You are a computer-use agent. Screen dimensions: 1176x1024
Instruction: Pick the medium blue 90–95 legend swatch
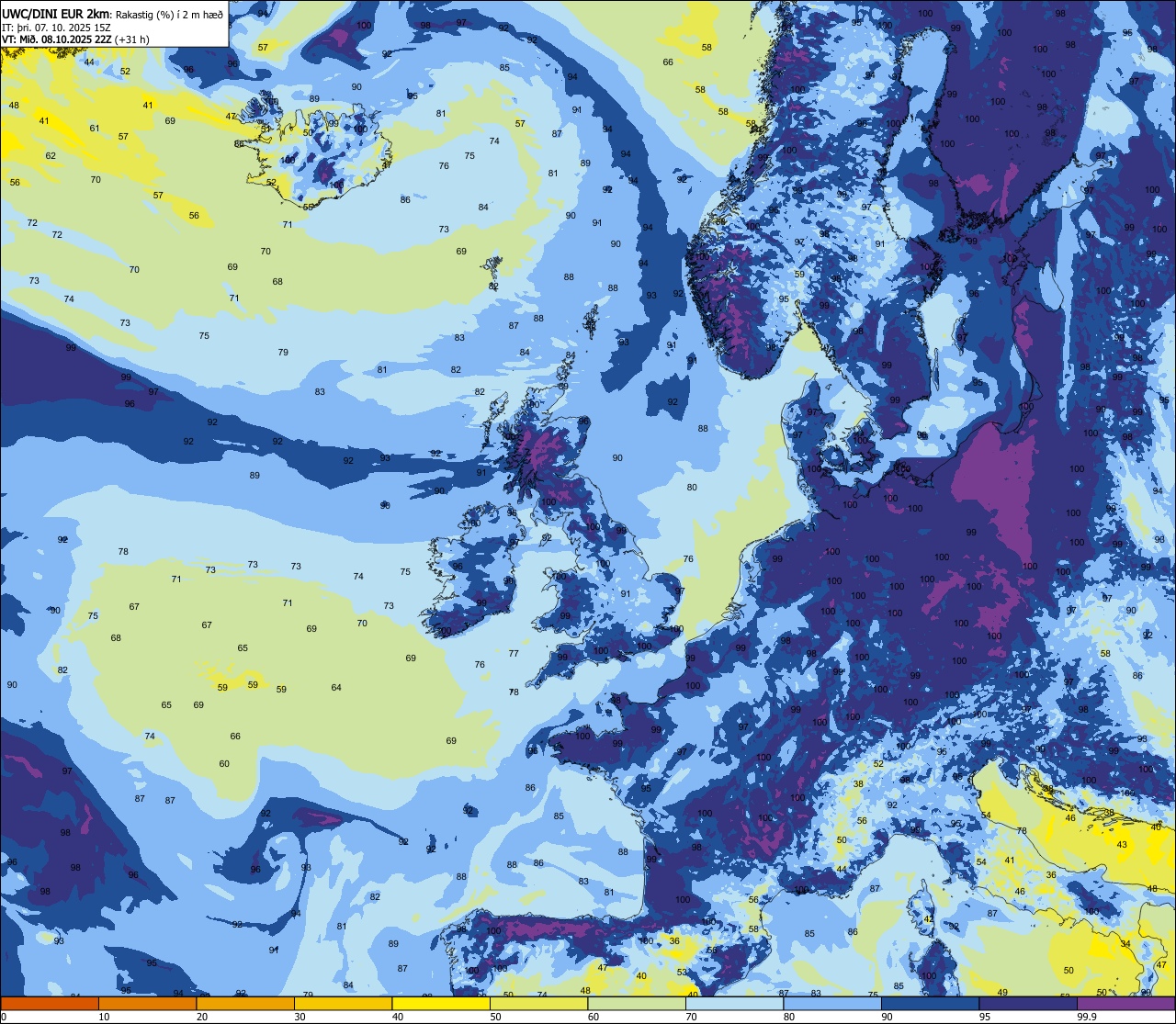[930, 1004]
